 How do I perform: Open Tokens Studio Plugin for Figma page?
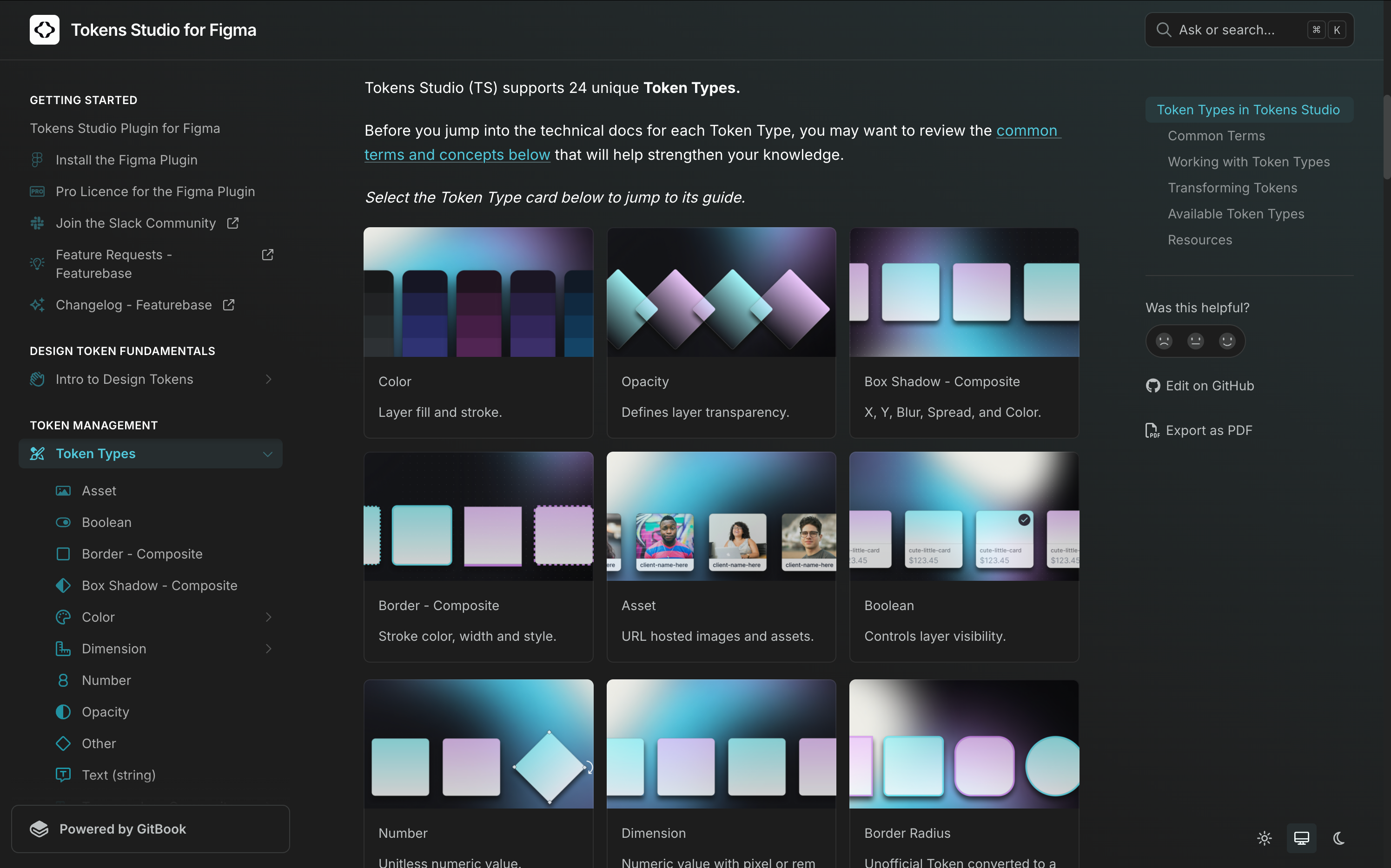pyautogui.click(x=125, y=129)
